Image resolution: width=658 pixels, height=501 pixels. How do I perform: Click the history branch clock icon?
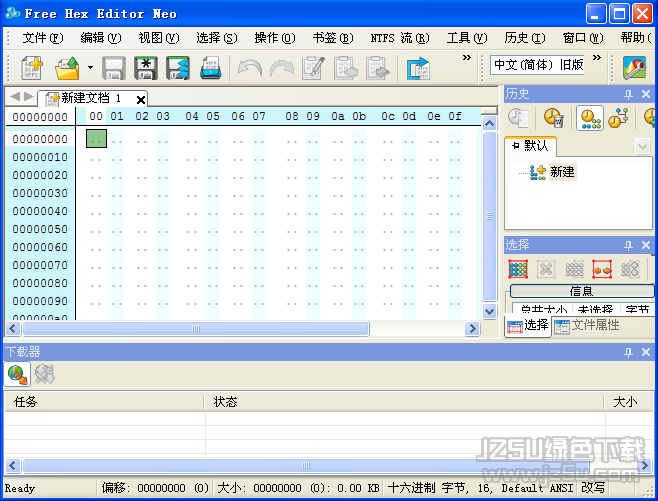(619, 118)
